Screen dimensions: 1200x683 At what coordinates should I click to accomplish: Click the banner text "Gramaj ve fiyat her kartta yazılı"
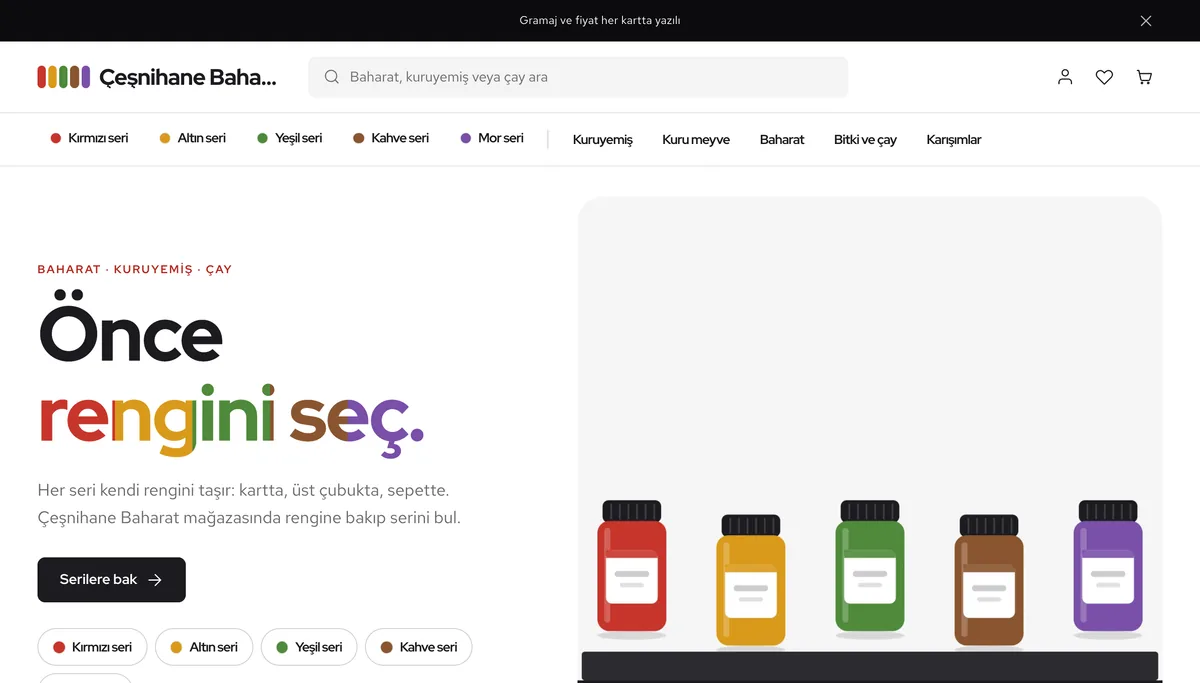(x=600, y=21)
